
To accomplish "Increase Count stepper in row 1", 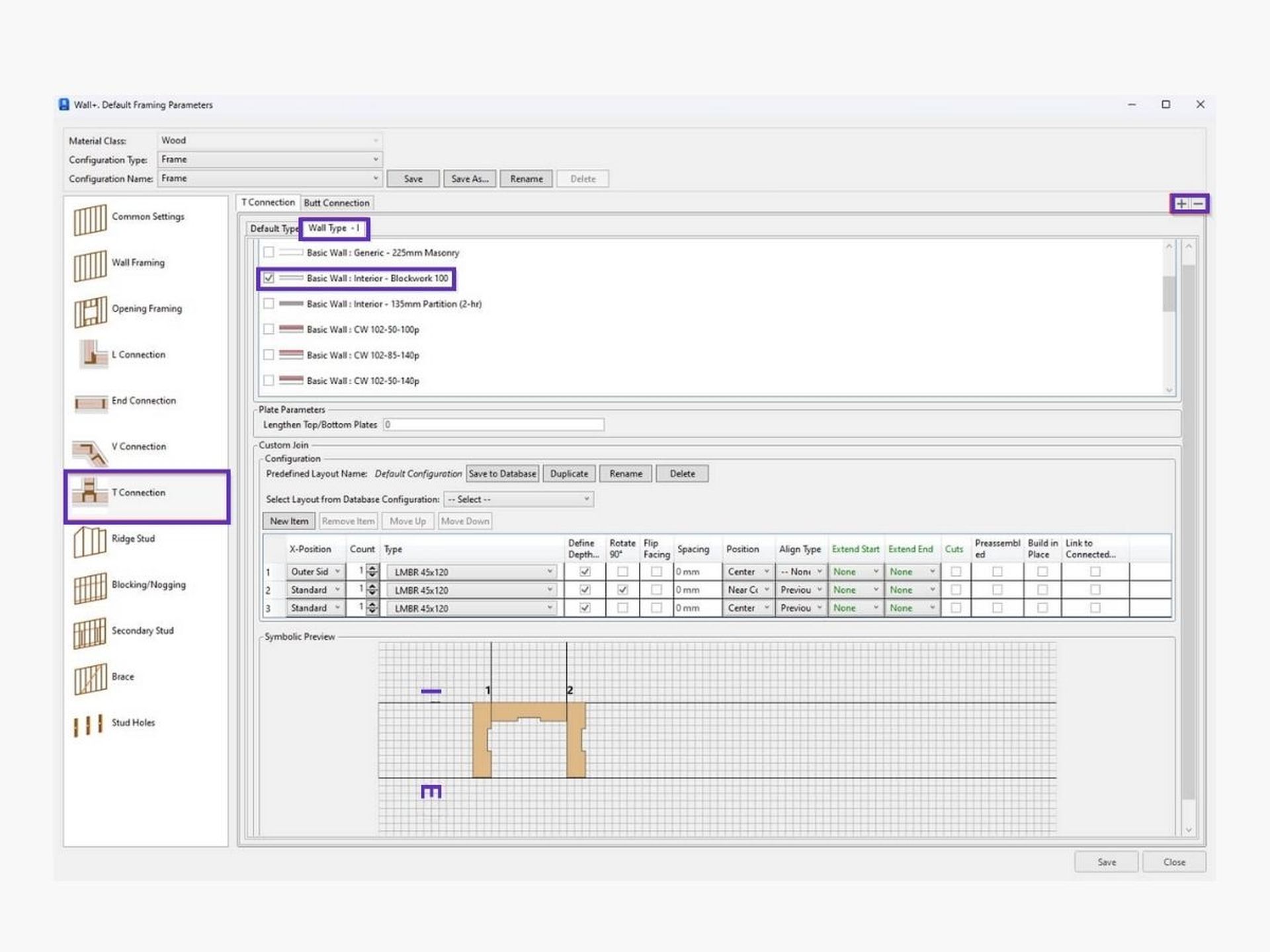I will pos(372,568).
